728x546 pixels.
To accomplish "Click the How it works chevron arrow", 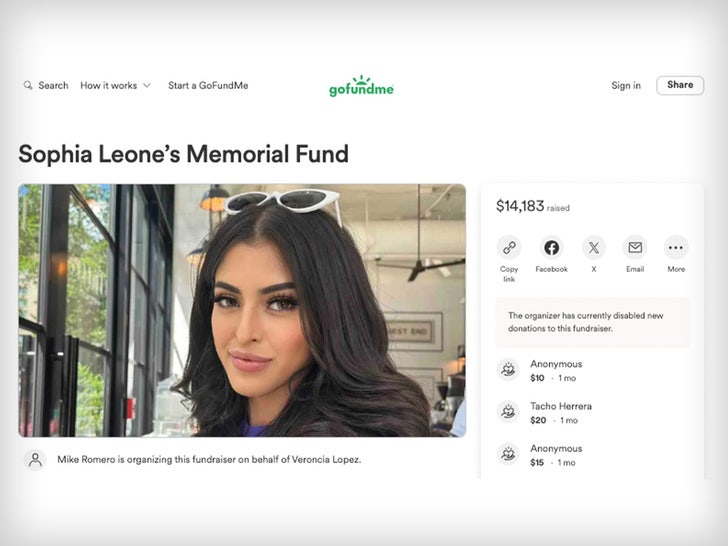I will (x=147, y=85).
